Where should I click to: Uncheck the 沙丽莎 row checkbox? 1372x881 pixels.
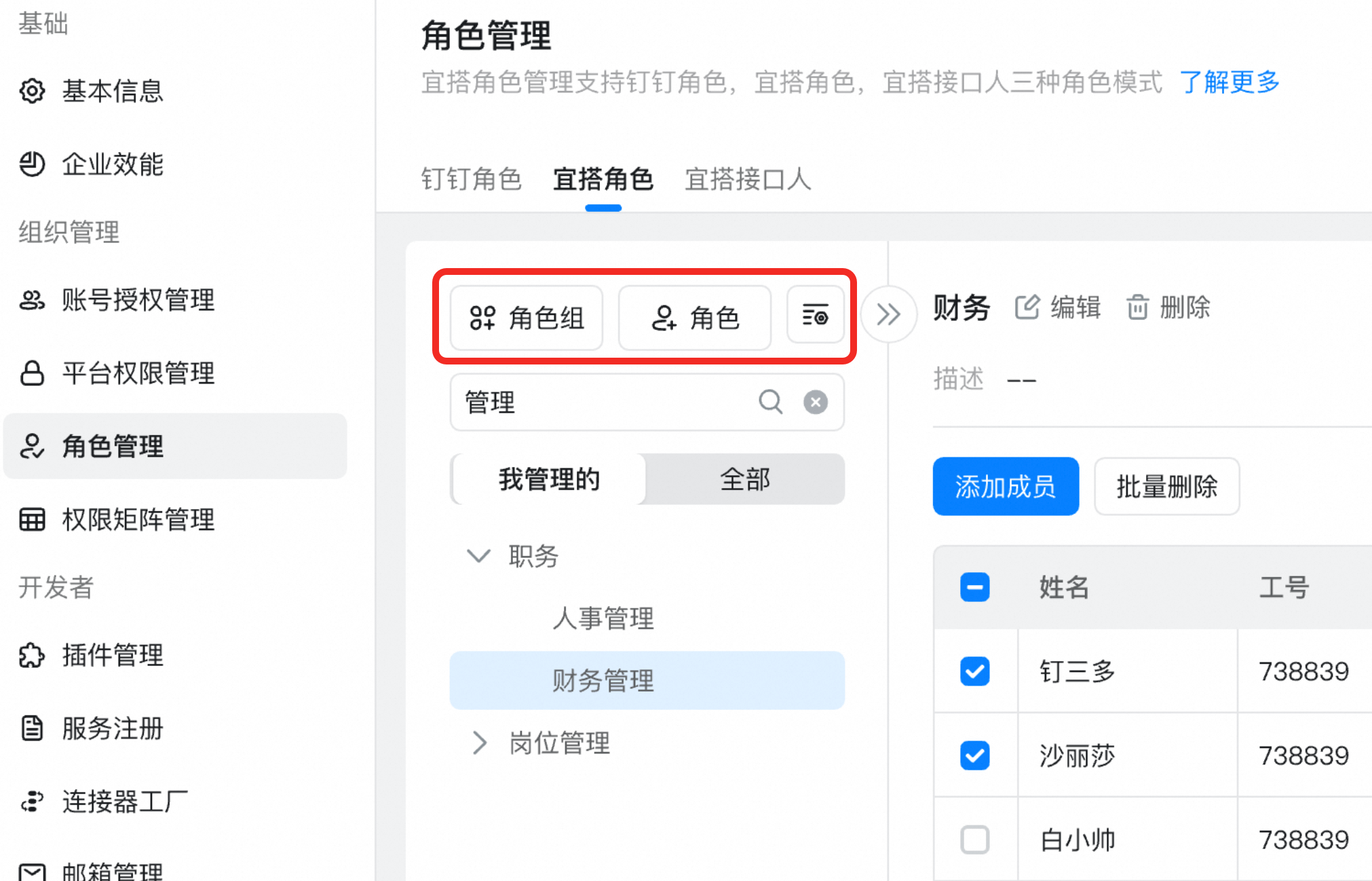974,755
